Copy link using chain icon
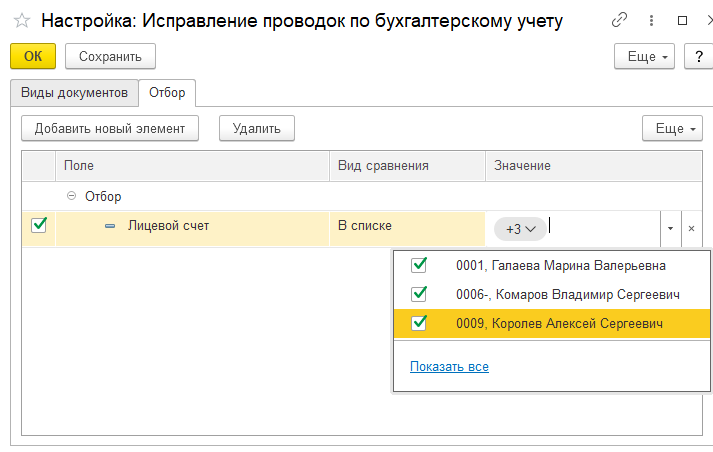Image resolution: width=713 pixels, height=452 pixels. pos(620,20)
